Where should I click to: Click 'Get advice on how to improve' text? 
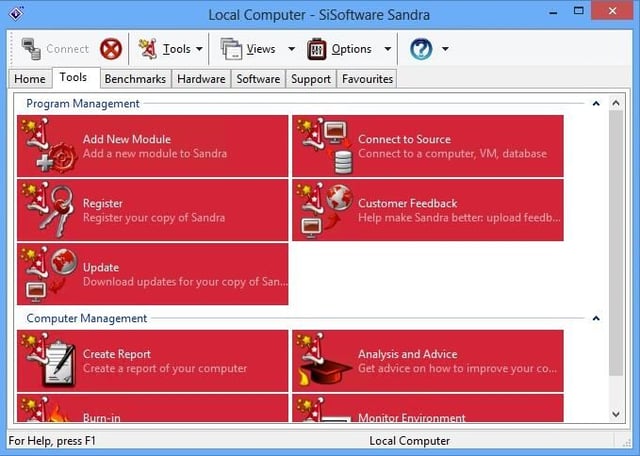[457, 368]
